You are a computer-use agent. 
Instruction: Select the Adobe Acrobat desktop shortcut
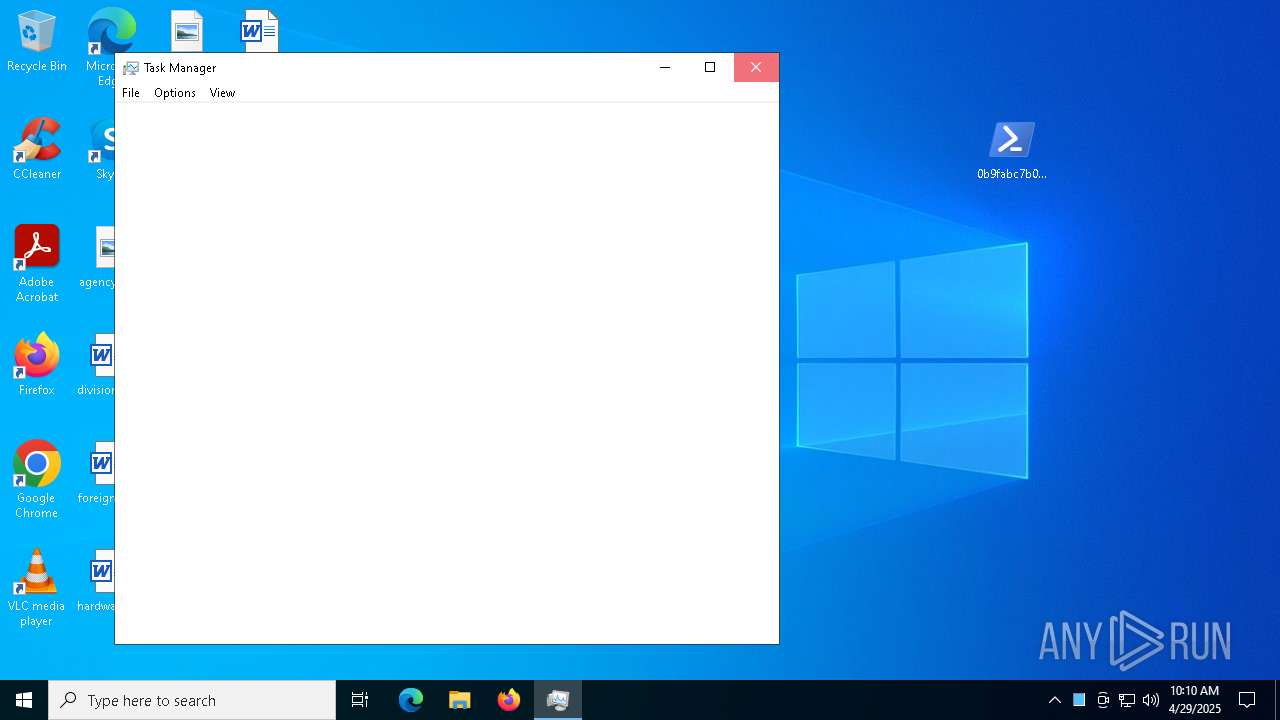[x=37, y=264]
